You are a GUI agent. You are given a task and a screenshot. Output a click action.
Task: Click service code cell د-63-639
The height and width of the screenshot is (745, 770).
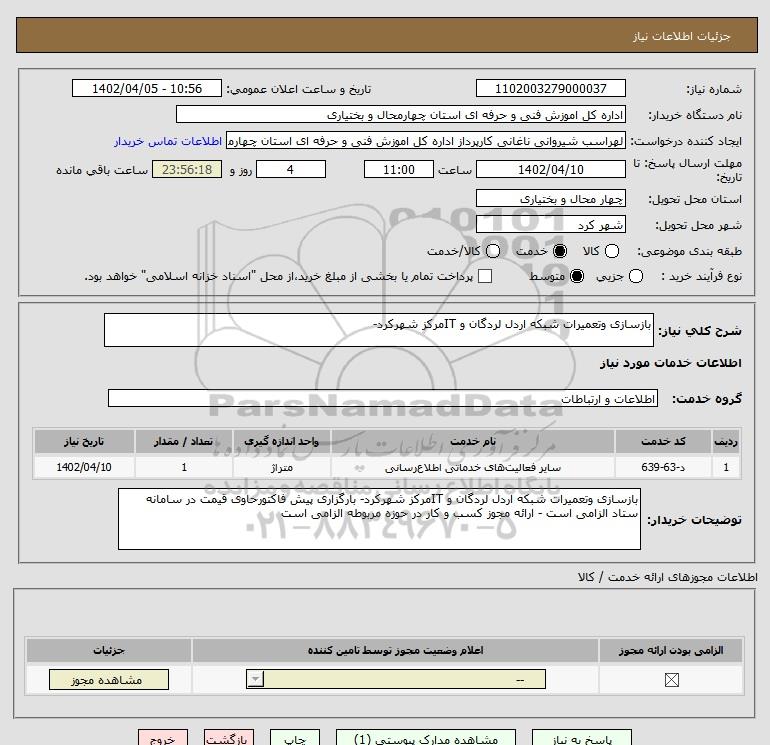tap(663, 467)
